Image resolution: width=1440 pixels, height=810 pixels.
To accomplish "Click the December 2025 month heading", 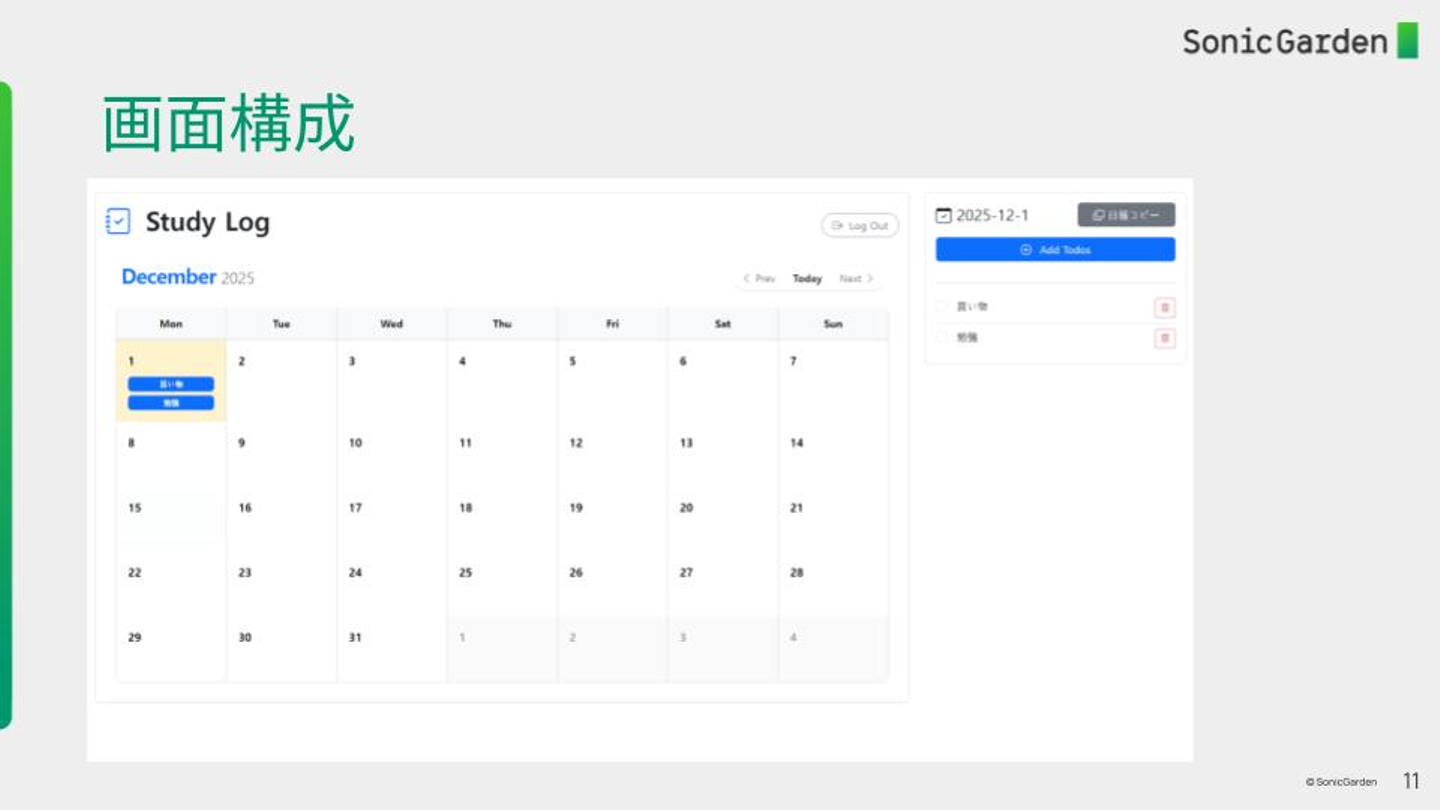I will 188,277.
